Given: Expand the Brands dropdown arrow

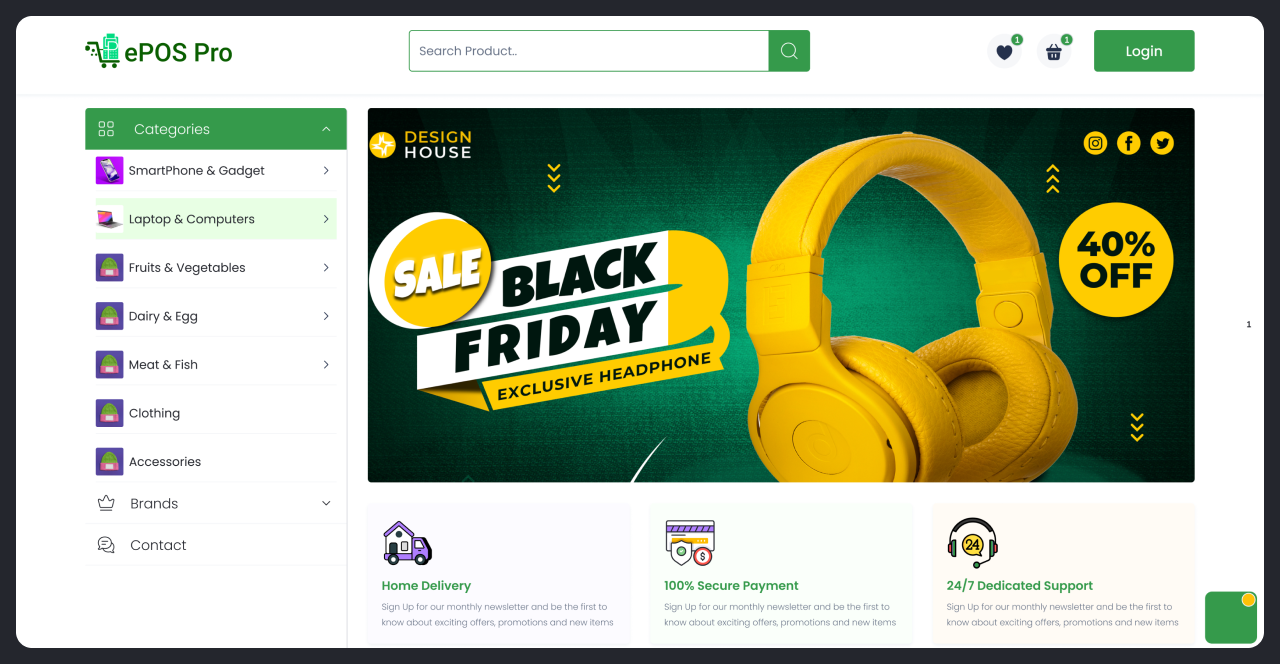Looking at the screenshot, I should [326, 503].
